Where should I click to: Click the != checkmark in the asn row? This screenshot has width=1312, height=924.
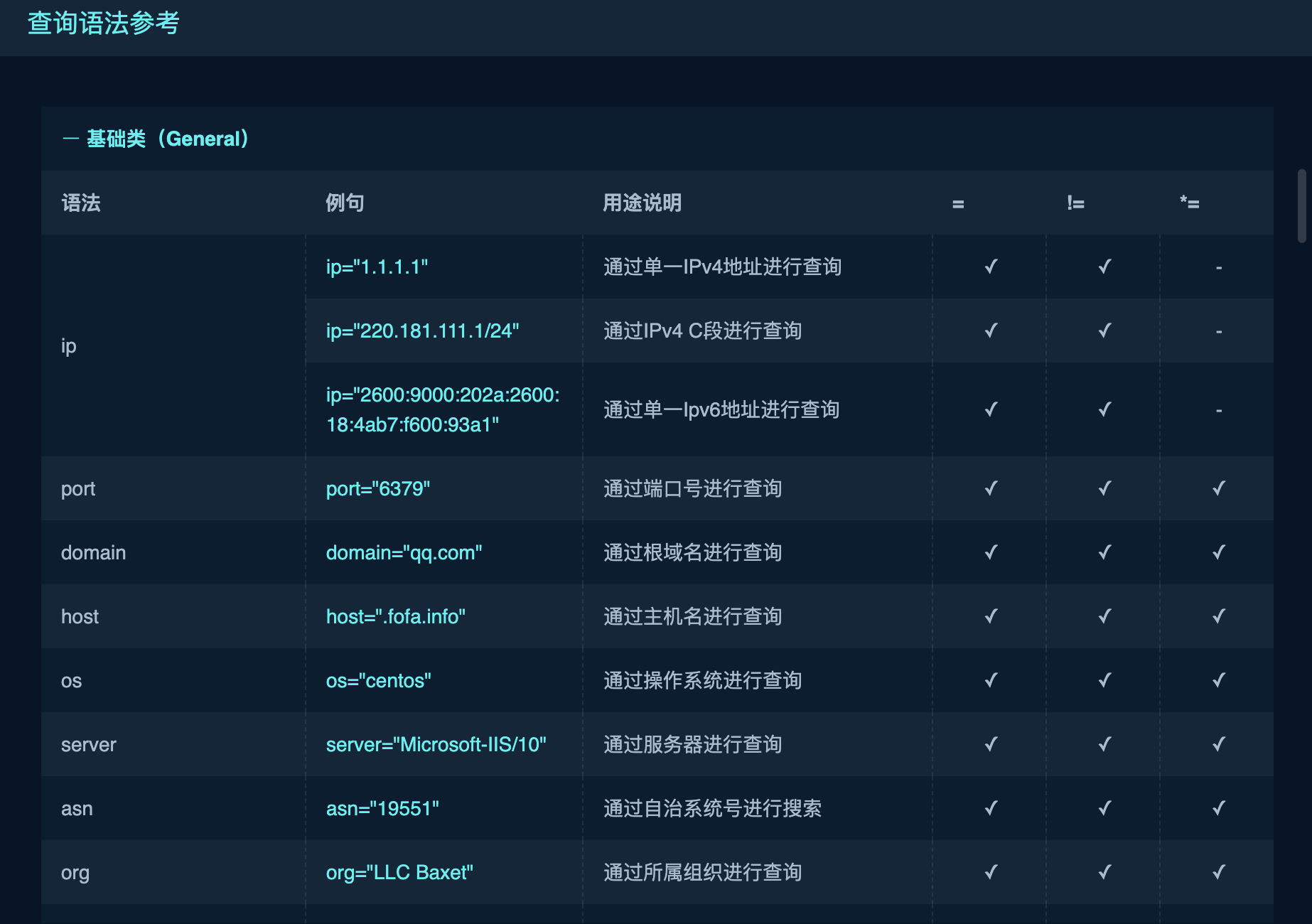(1104, 808)
